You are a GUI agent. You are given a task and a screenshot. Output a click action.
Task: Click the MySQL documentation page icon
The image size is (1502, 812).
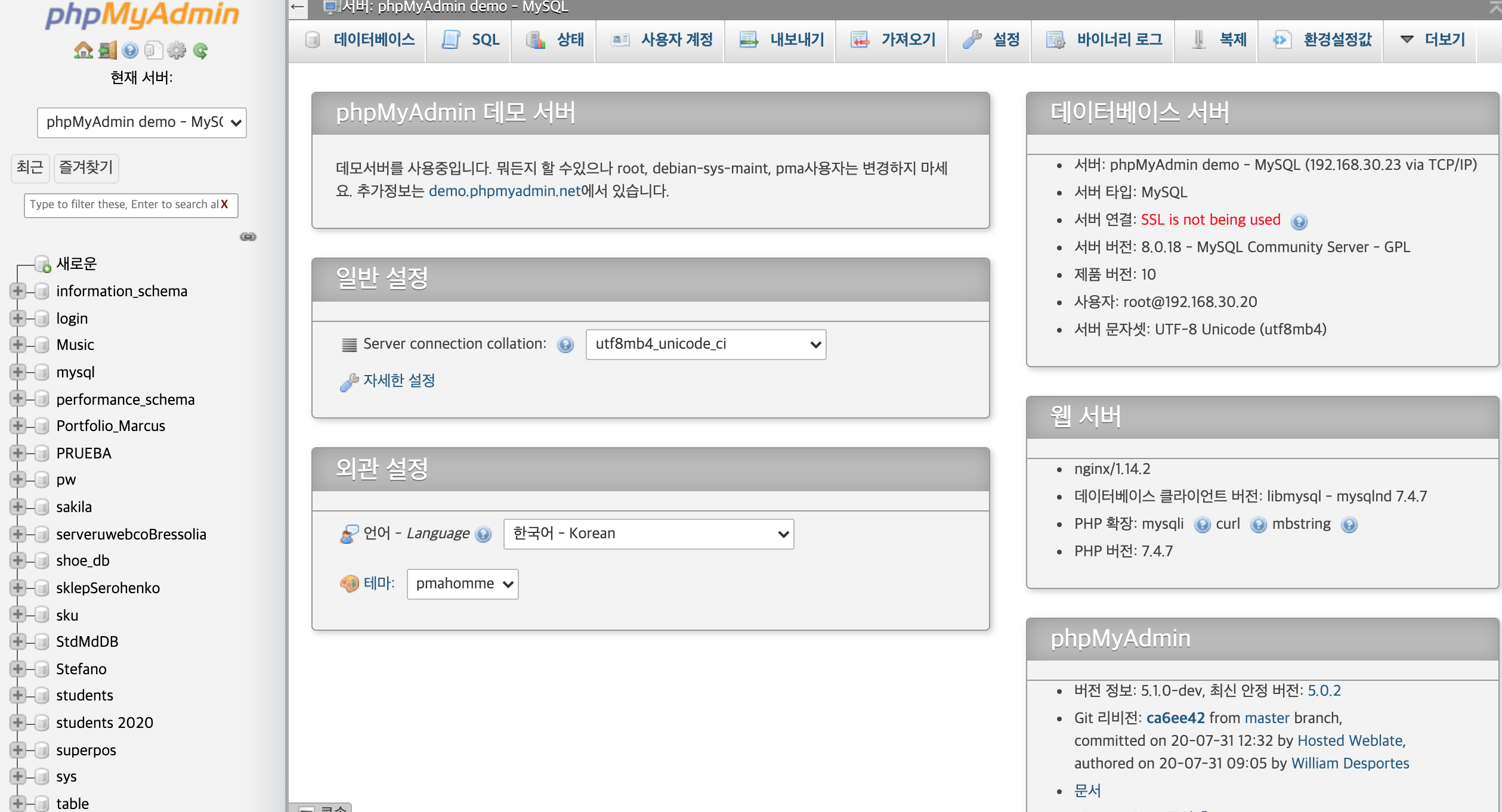[x=153, y=51]
